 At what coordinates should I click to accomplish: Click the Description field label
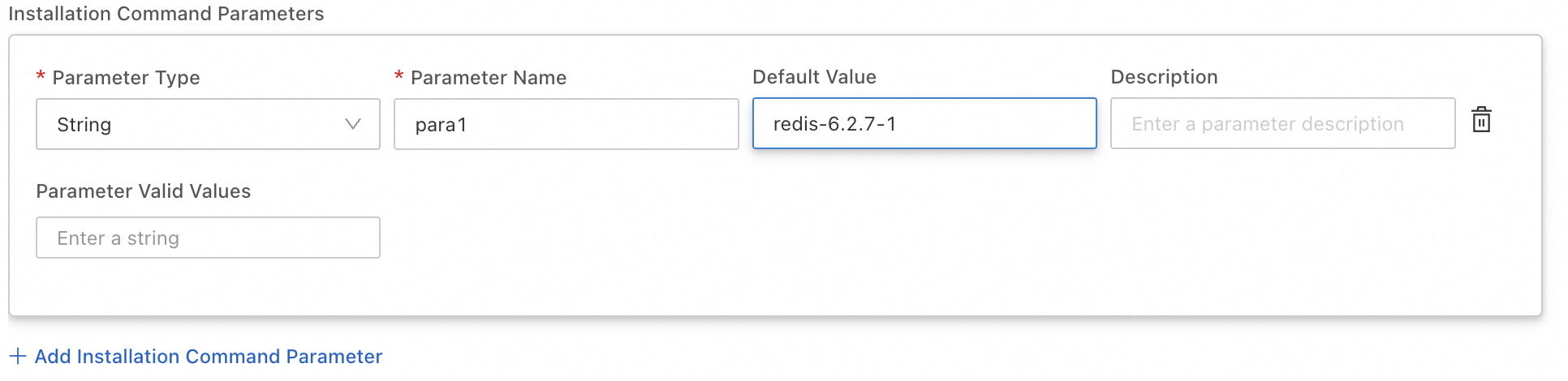pyautogui.click(x=1164, y=77)
